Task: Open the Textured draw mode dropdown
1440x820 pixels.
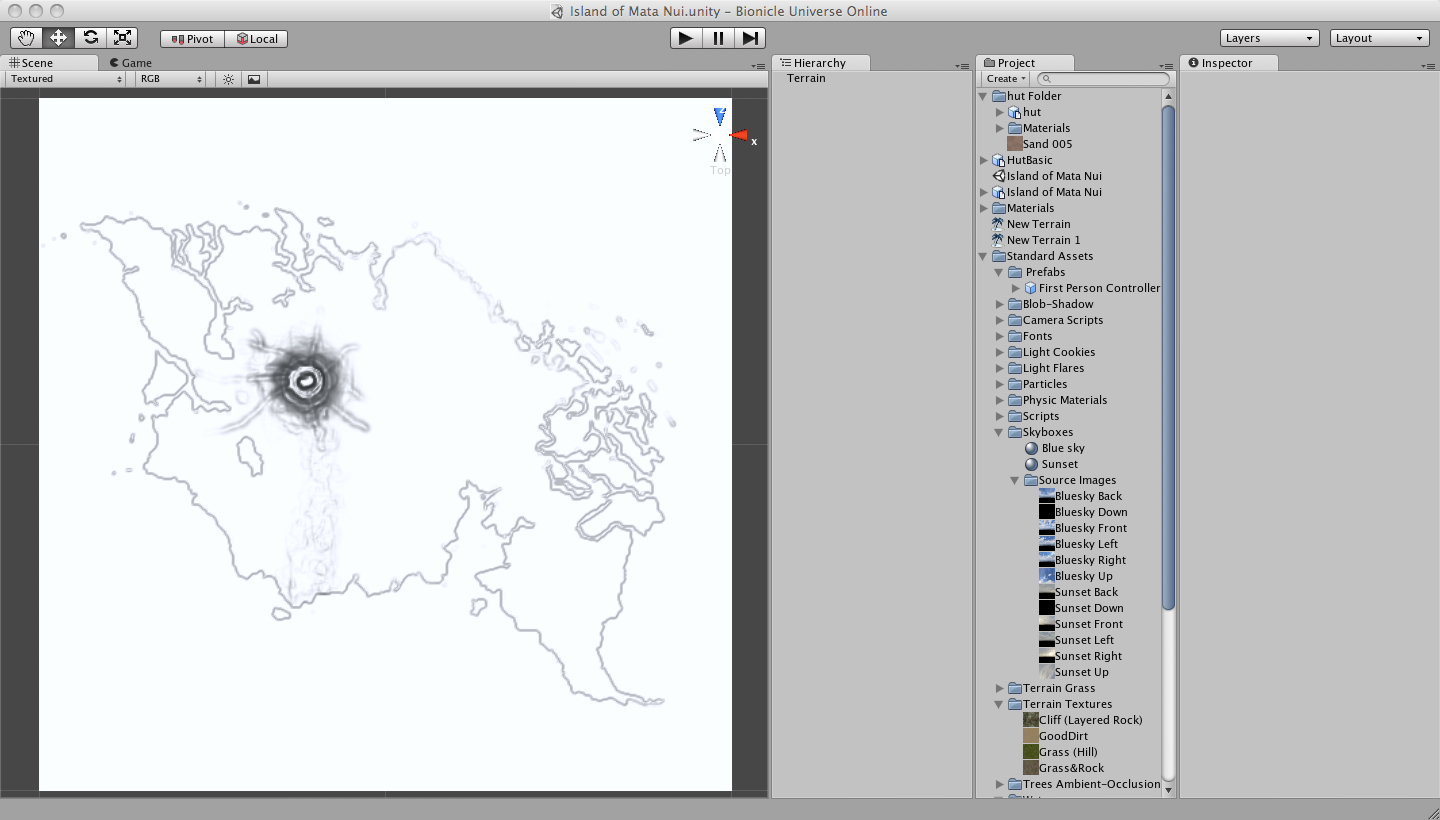Action: tap(66, 79)
